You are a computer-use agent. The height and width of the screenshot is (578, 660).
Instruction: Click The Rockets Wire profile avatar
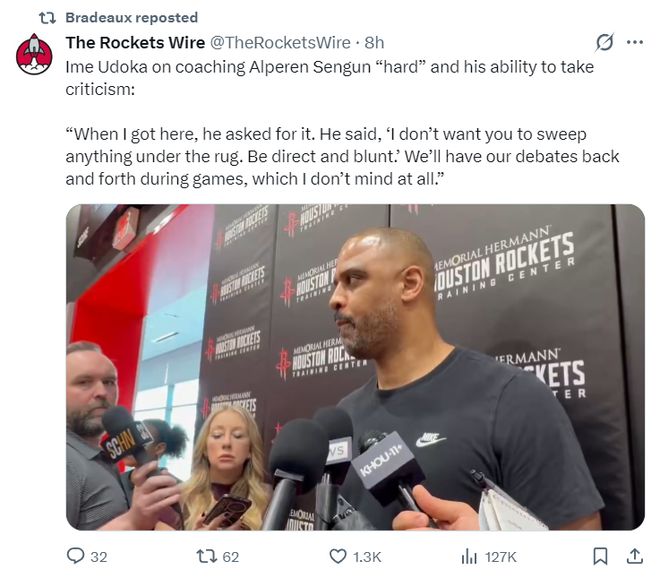point(34,55)
